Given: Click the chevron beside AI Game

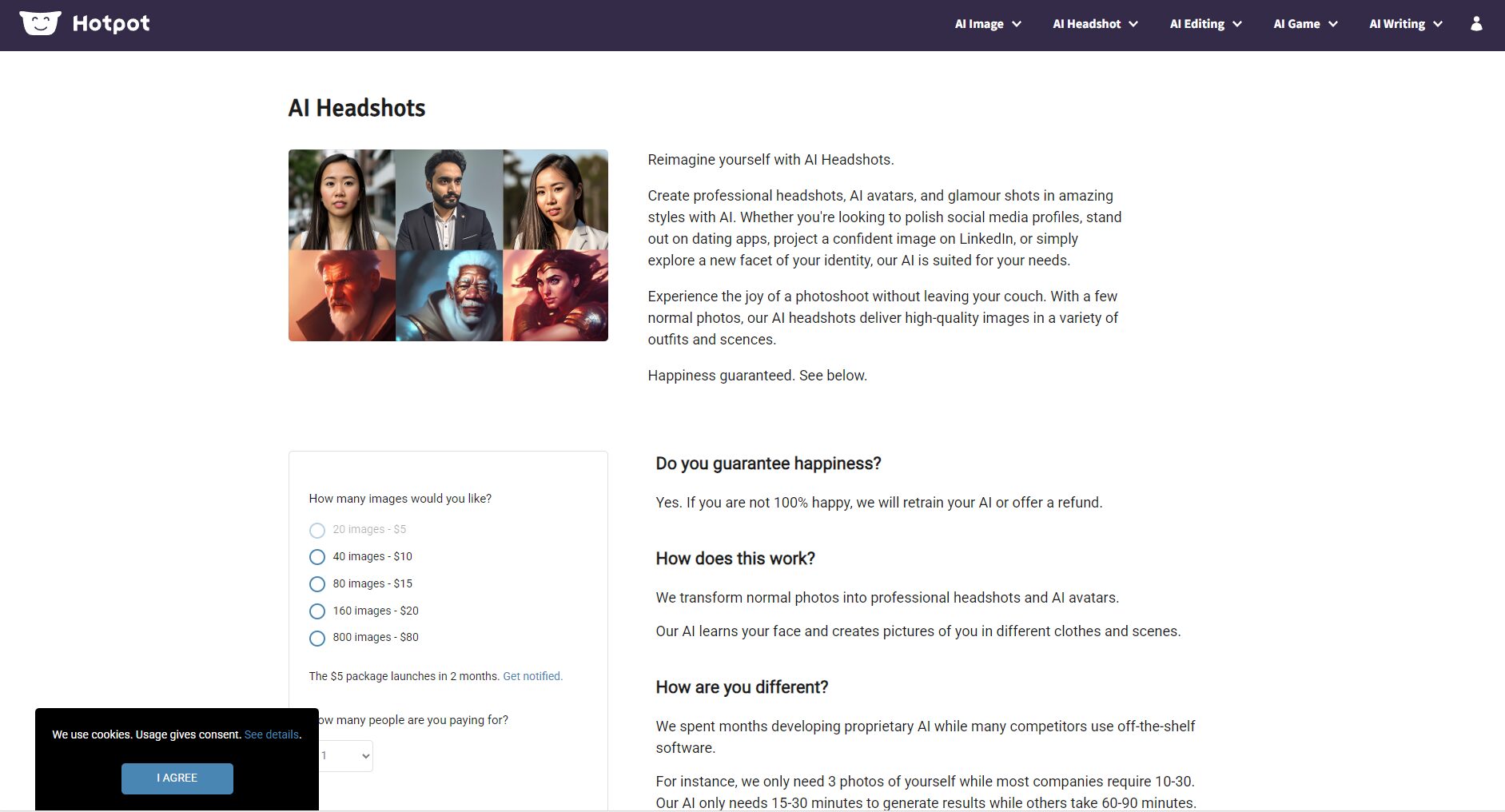Looking at the screenshot, I should pos(1333,24).
